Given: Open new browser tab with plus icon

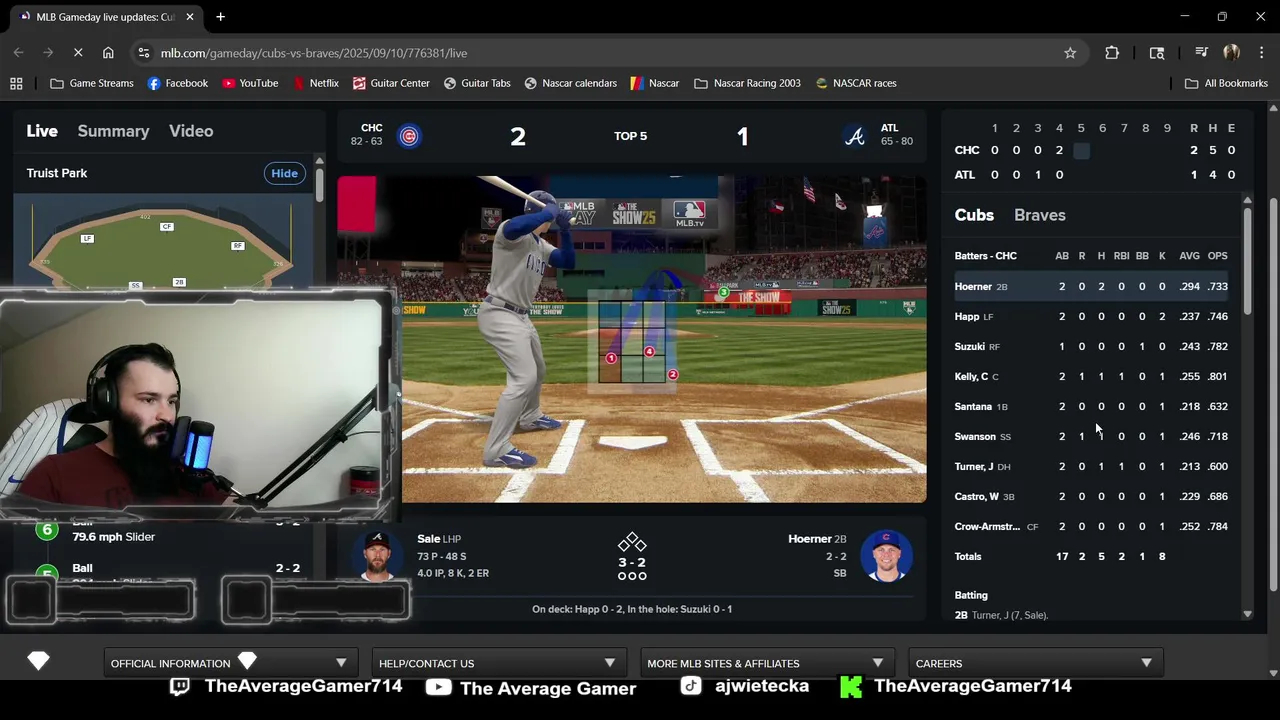Looking at the screenshot, I should [220, 17].
